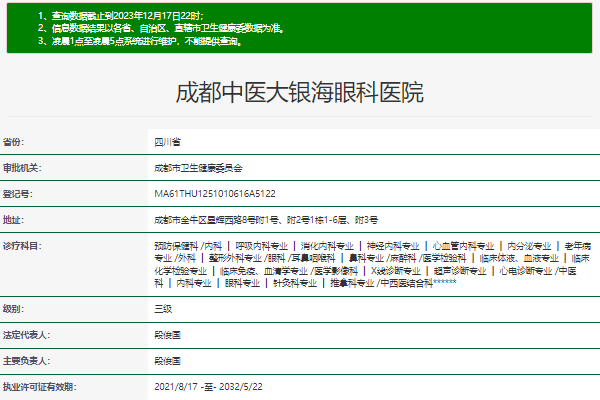Click 心血管内科专业 in the department list
600x400 pixels.
463,246
